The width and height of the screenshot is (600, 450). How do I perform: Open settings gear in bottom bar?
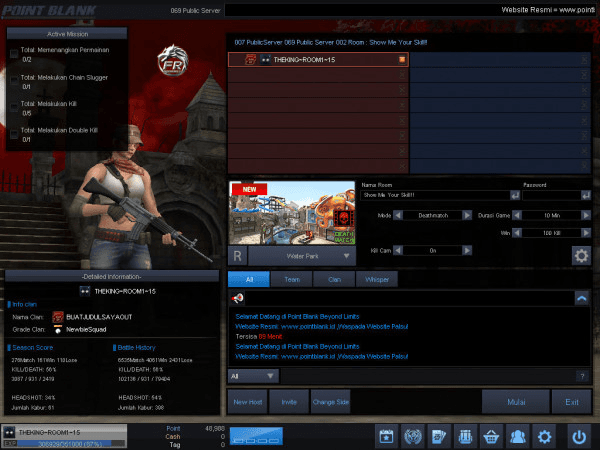click(x=544, y=436)
